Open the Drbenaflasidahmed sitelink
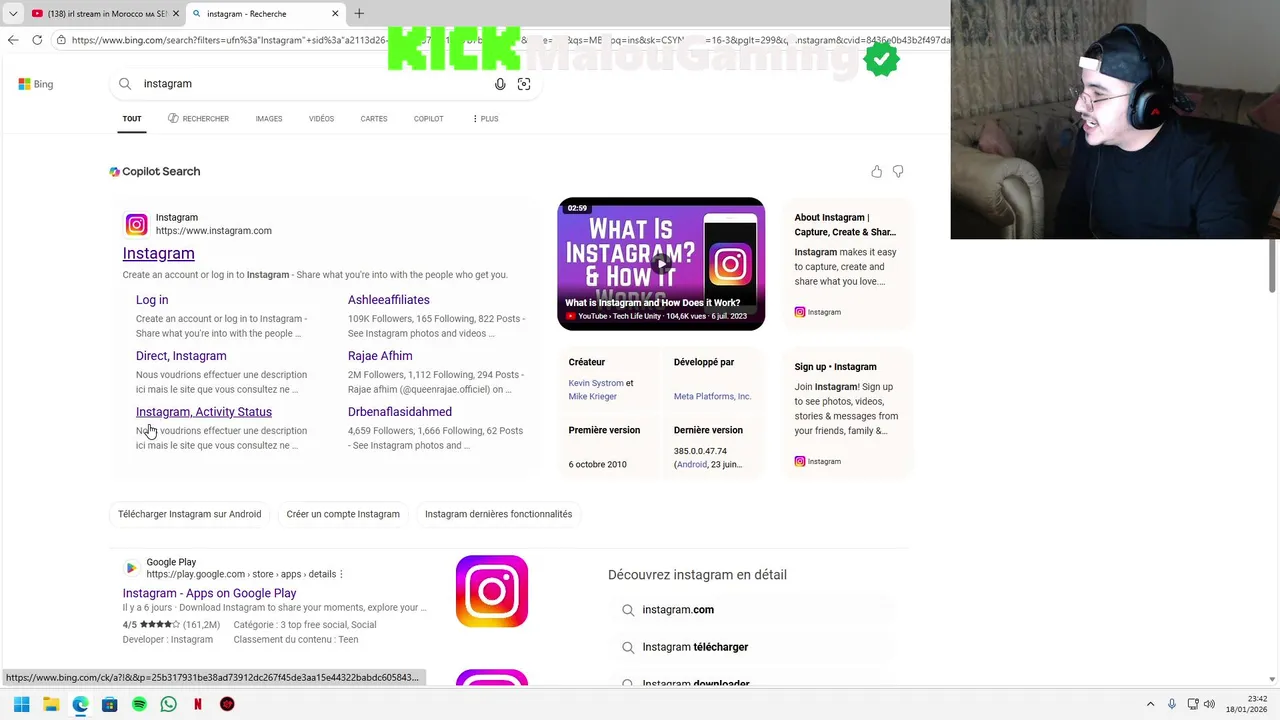Screen dimensions: 1280x720 pos(400,412)
